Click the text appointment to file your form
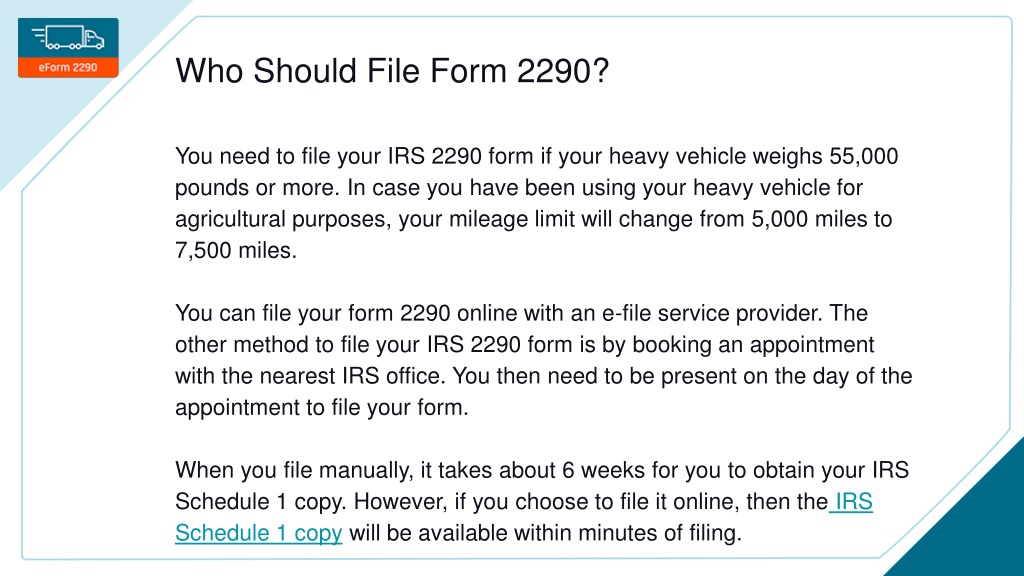This screenshot has width=1024, height=576. pyautogui.click(x=321, y=408)
